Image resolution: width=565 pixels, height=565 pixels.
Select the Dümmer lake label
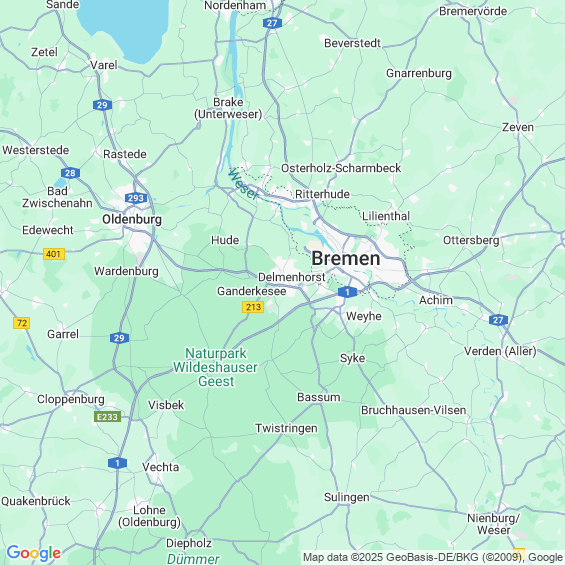tap(193, 559)
